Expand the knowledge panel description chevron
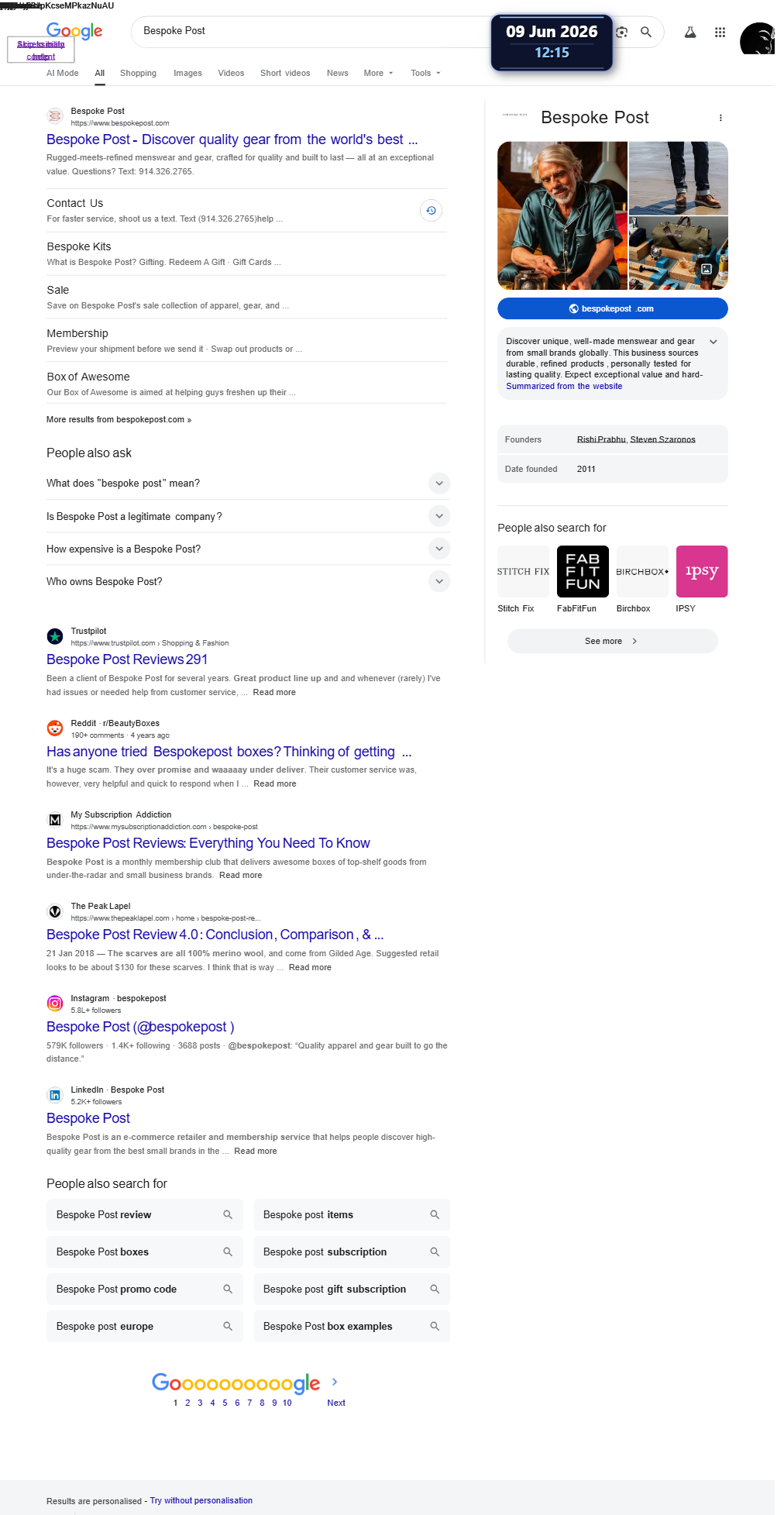The height and width of the screenshot is (1515, 784). [x=713, y=342]
